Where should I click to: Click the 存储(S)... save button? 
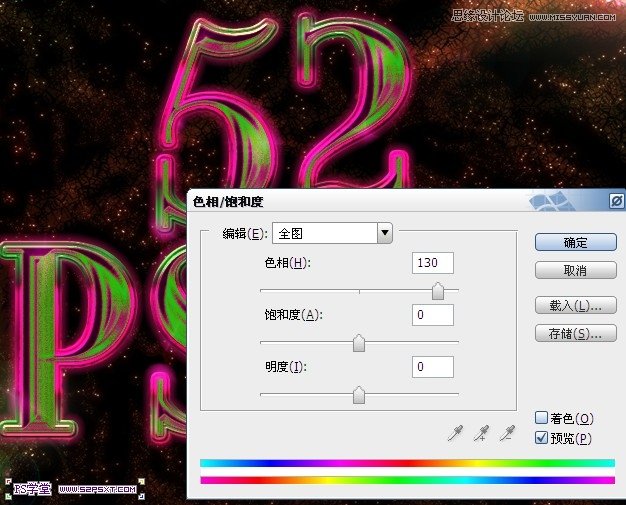(x=576, y=333)
